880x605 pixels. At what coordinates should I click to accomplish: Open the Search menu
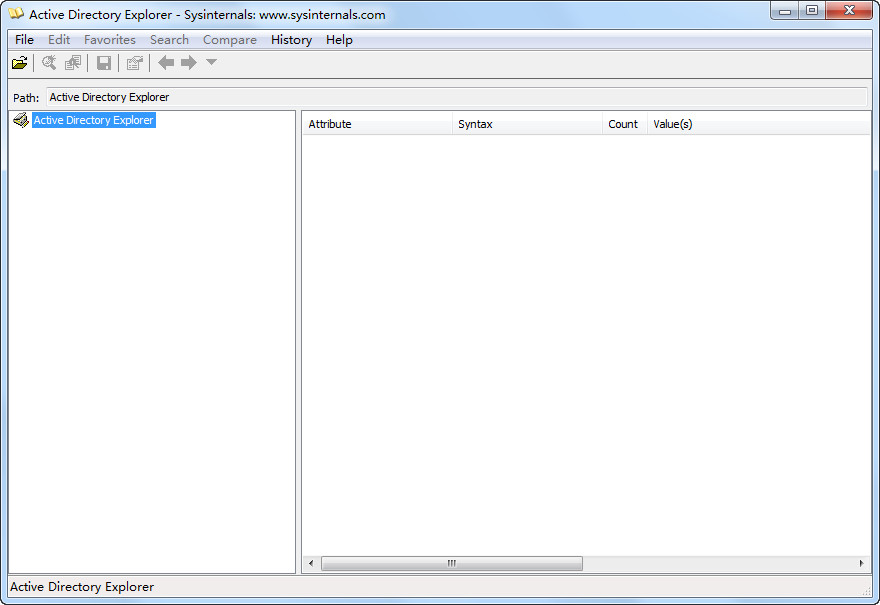(169, 40)
